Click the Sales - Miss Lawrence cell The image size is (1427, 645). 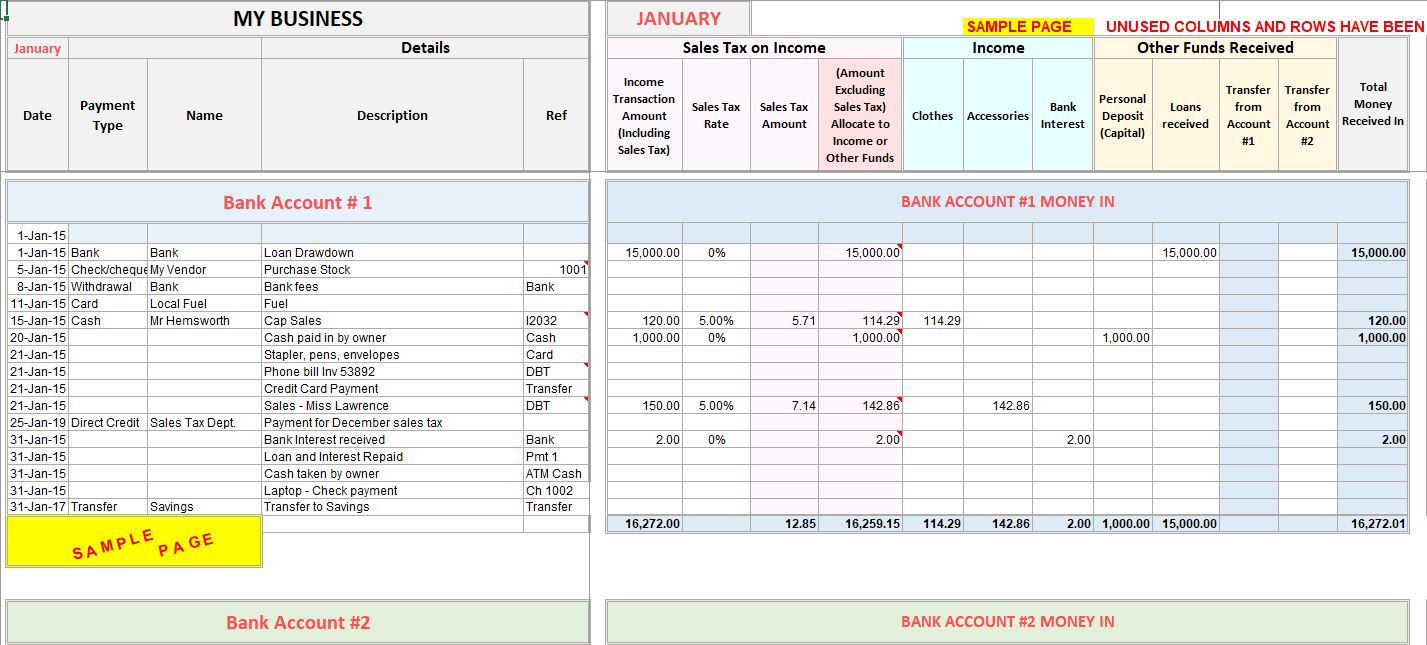click(x=392, y=406)
